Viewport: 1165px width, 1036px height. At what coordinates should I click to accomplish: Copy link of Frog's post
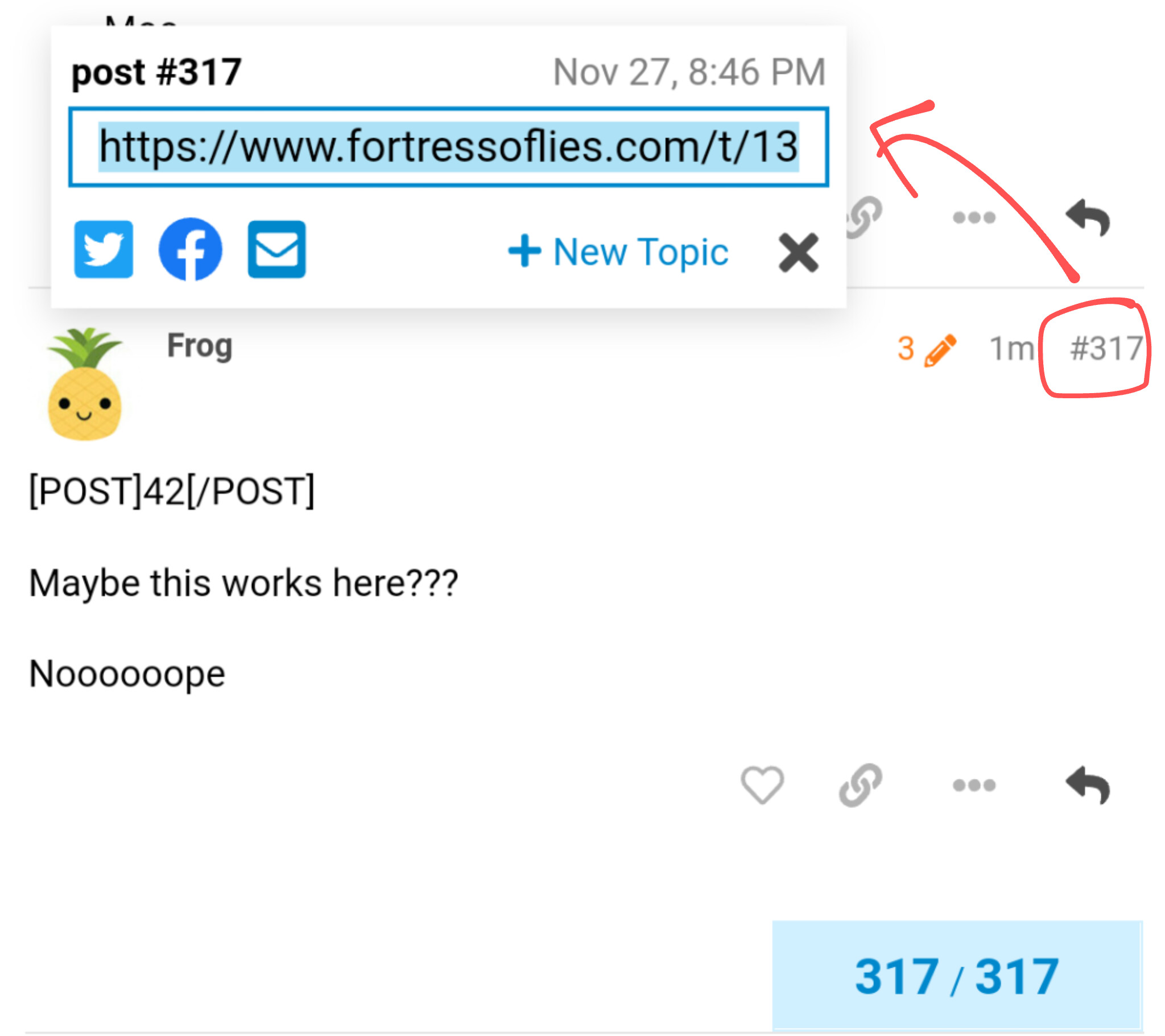point(861,785)
